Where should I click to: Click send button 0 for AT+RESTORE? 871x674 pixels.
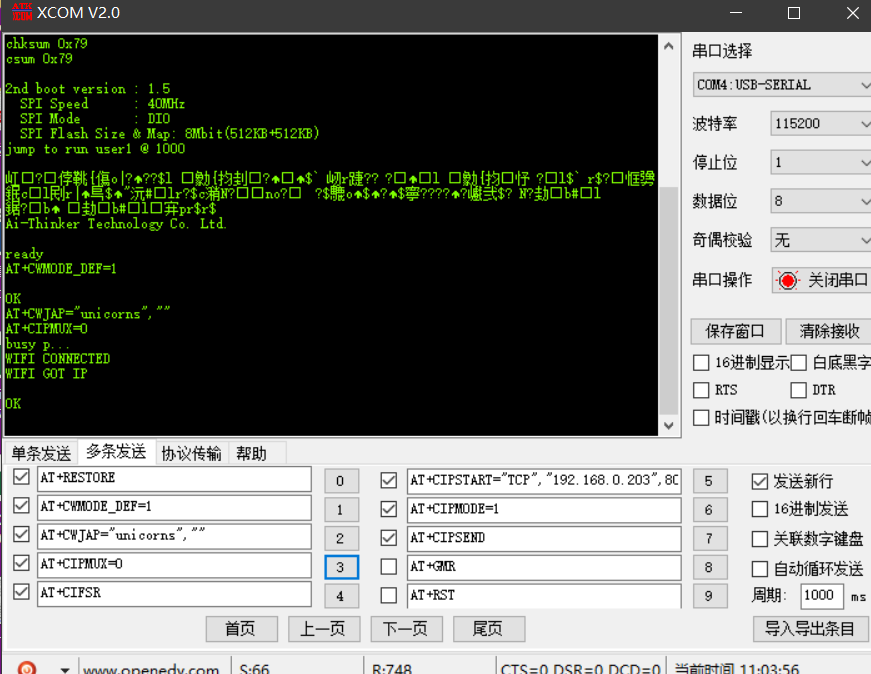tap(341, 481)
